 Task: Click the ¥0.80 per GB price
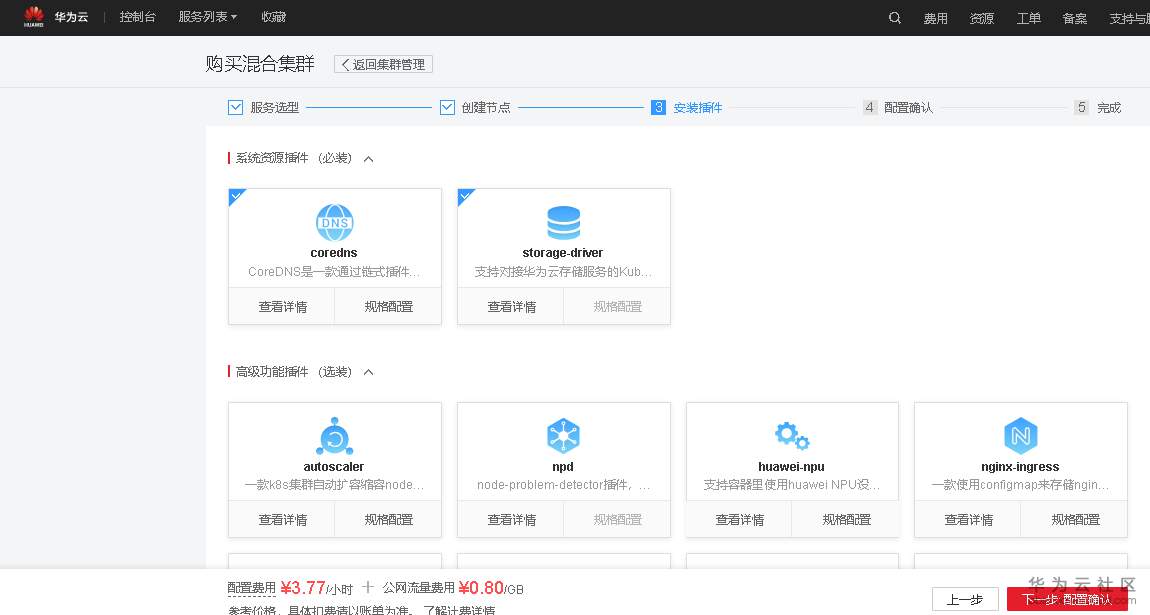[x=481, y=588]
